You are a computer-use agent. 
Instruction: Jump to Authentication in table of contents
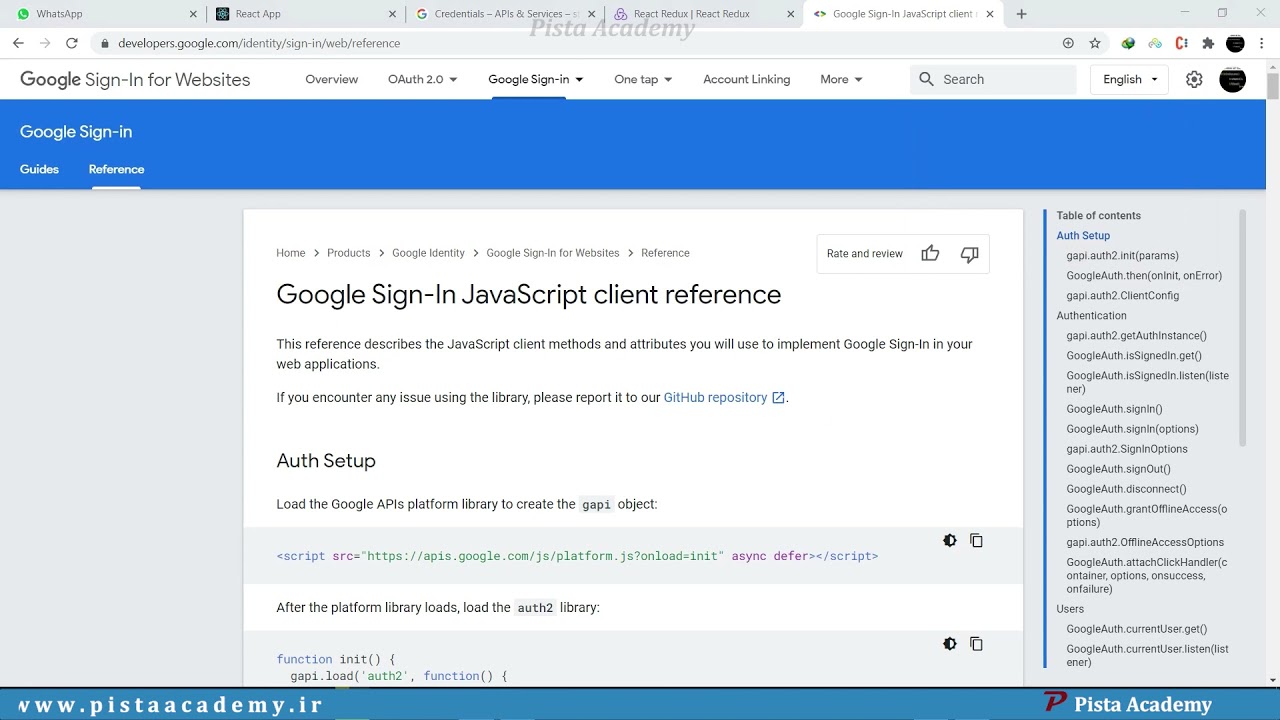pyautogui.click(x=1091, y=316)
